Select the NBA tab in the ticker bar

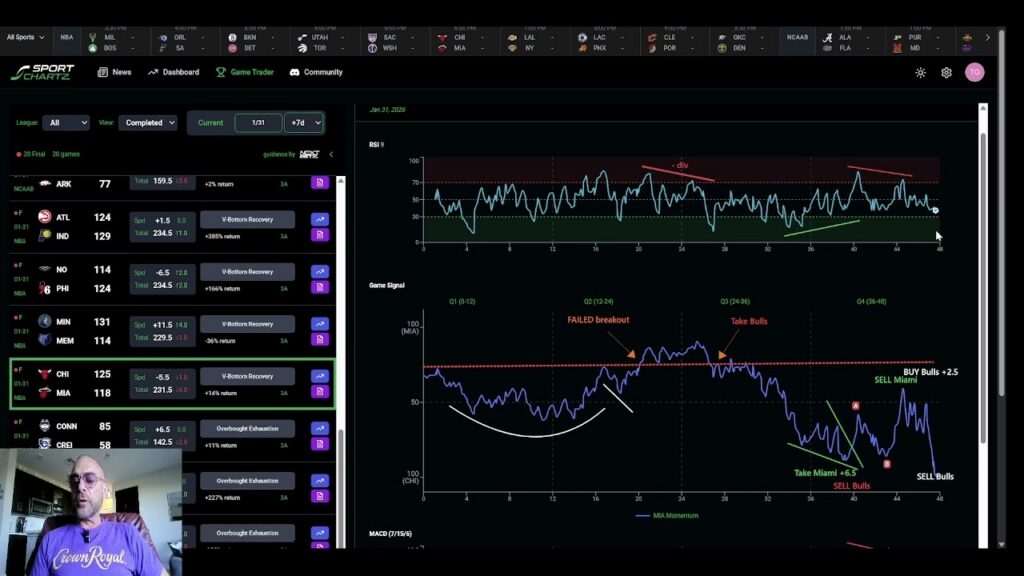tap(66, 37)
